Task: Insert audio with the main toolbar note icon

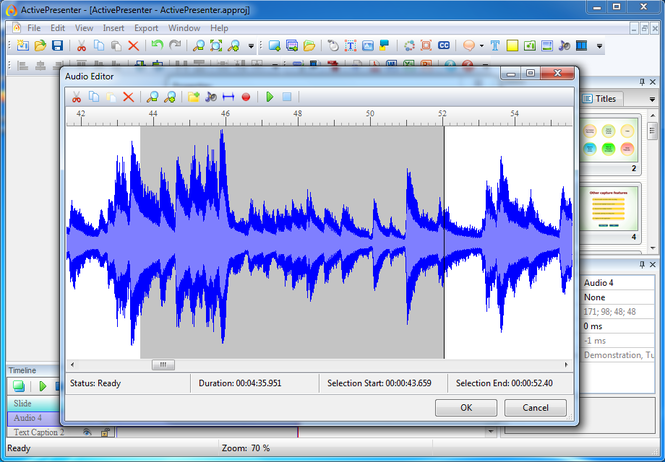Action: click(x=564, y=45)
